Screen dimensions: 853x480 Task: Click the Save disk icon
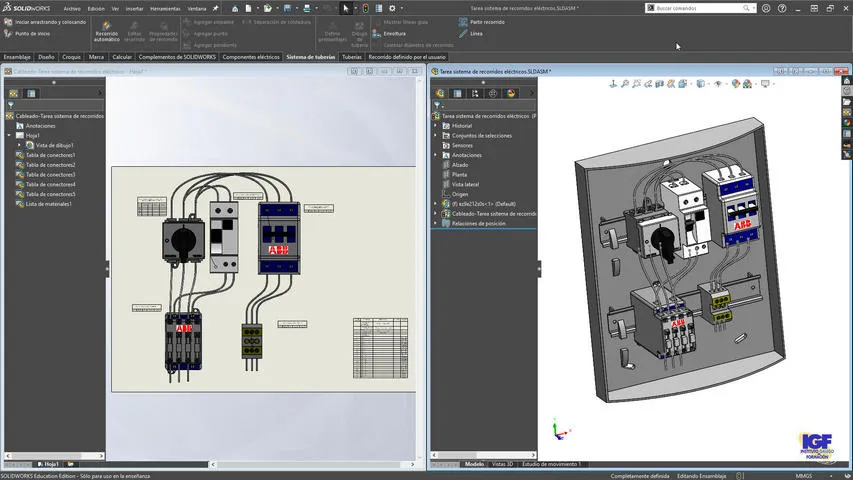[287, 8]
